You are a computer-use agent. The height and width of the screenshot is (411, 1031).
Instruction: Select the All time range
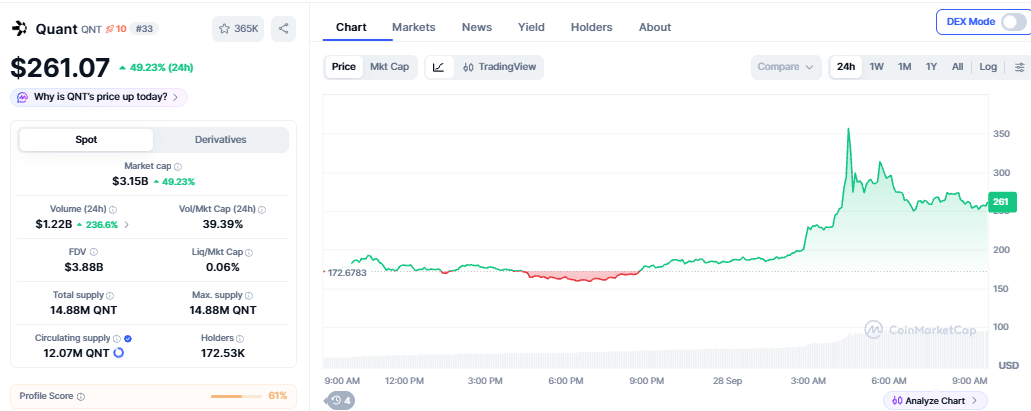(957, 67)
